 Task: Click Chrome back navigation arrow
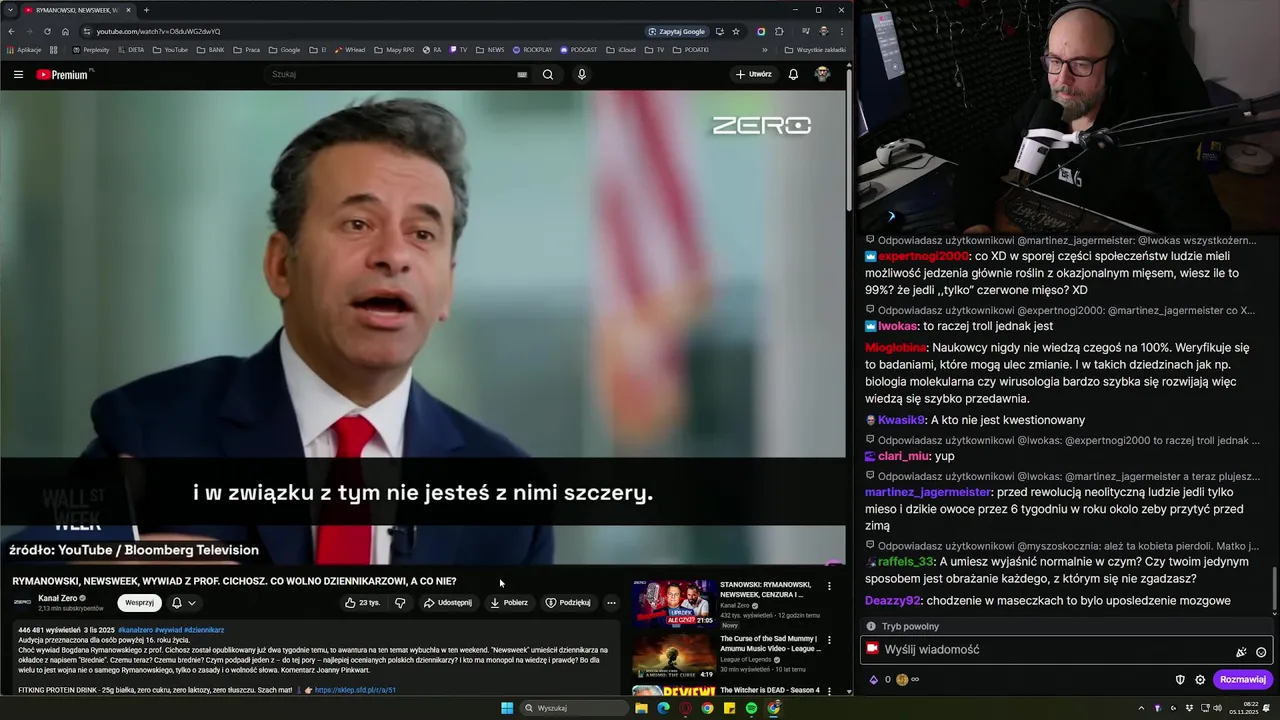coord(11,31)
